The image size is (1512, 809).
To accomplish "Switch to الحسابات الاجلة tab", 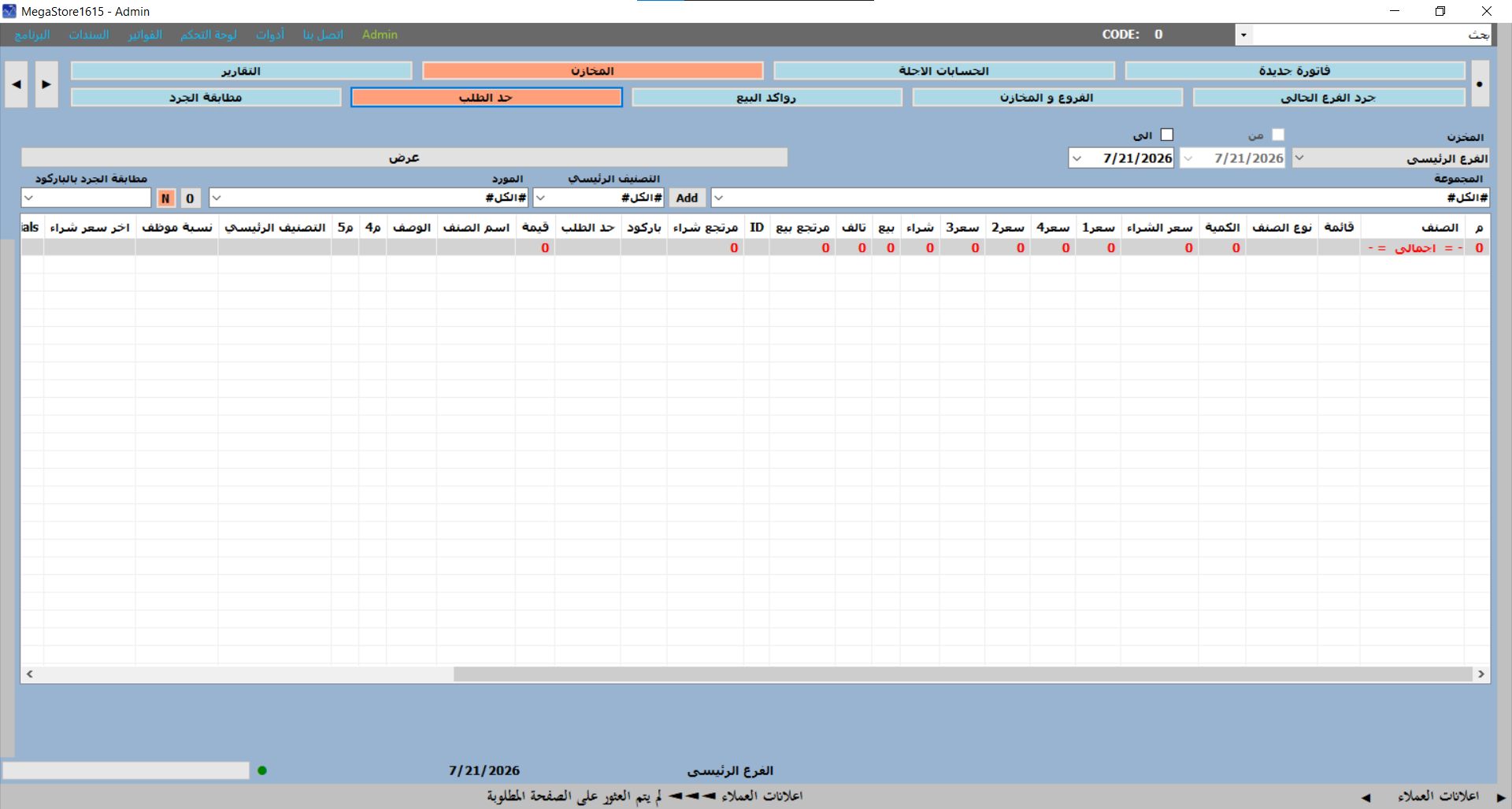I will click(943, 71).
